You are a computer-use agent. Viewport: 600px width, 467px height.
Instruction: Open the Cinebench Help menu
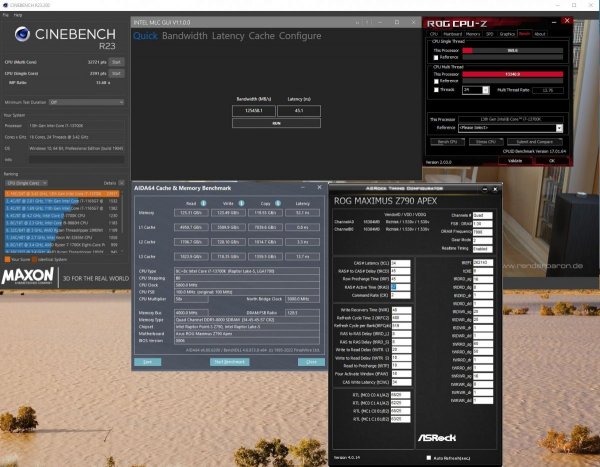coord(18,15)
